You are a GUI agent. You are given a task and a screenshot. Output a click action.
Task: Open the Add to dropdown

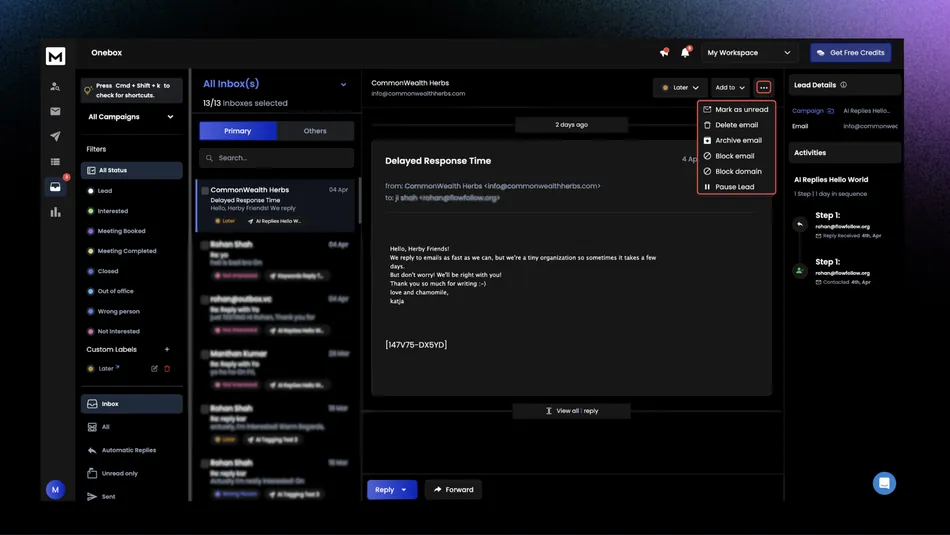(x=729, y=88)
